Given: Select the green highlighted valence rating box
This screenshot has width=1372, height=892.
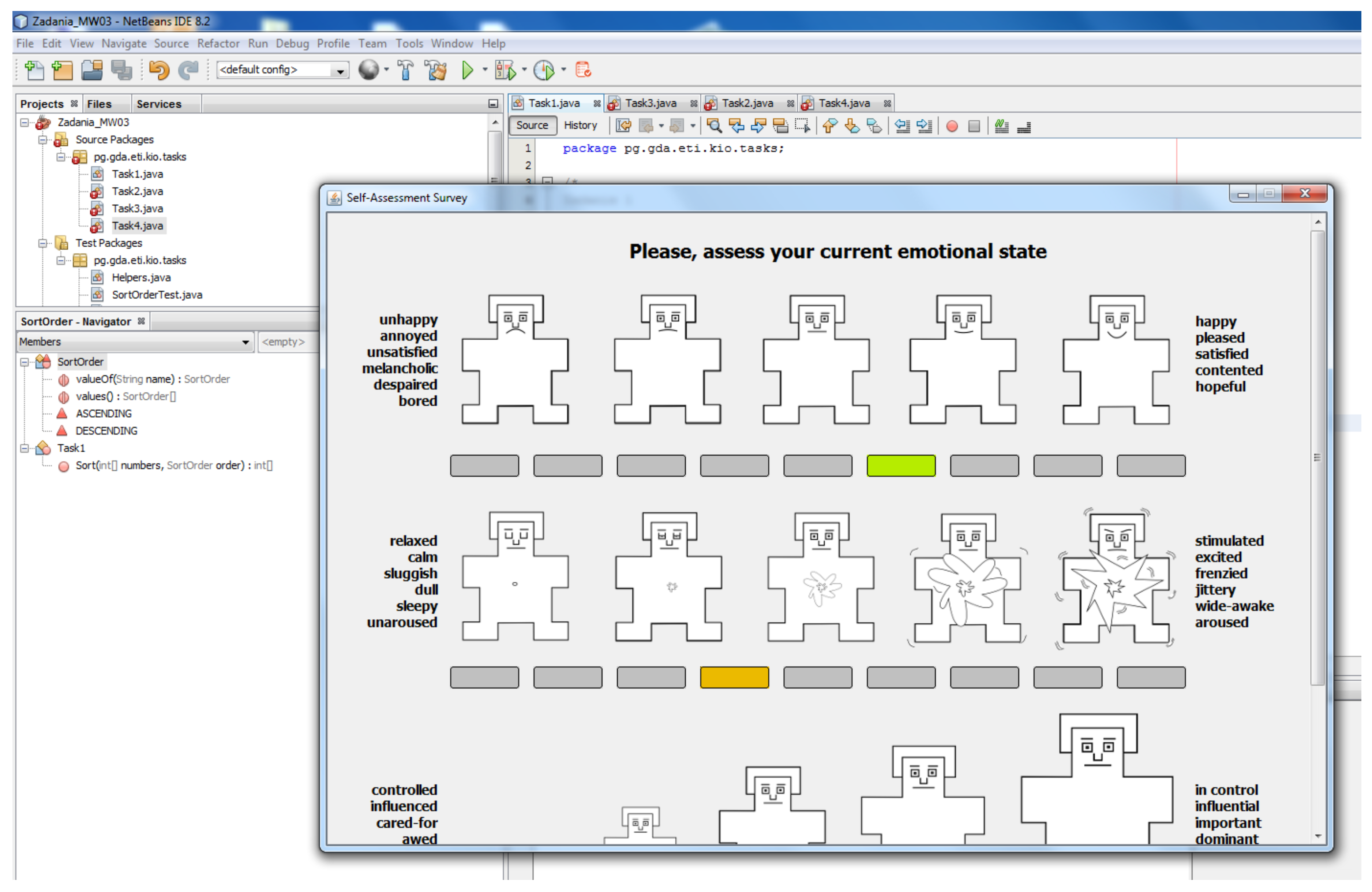Looking at the screenshot, I should 901,466.
